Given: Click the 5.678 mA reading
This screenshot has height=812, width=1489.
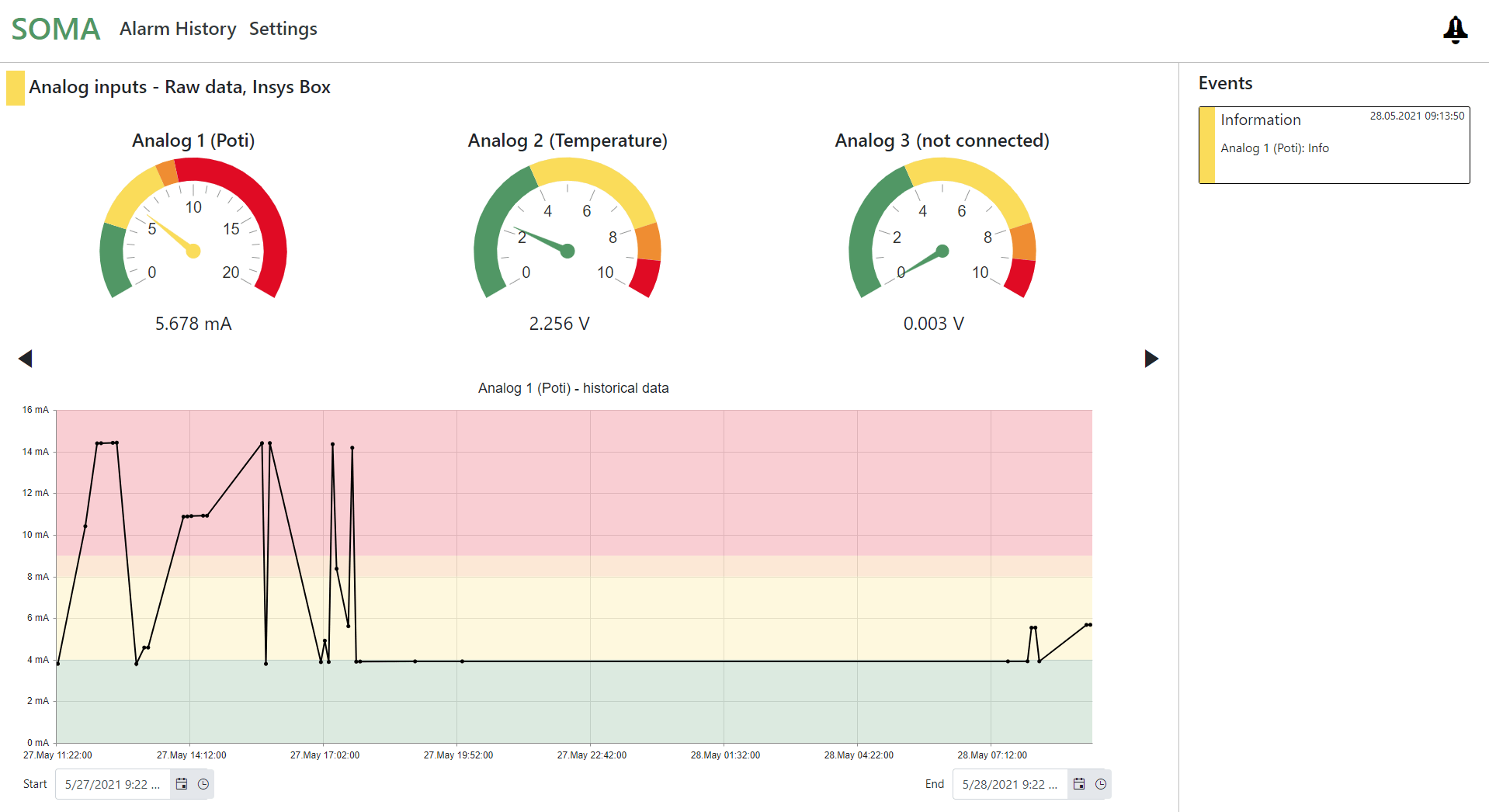Looking at the screenshot, I should tap(193, 324).
